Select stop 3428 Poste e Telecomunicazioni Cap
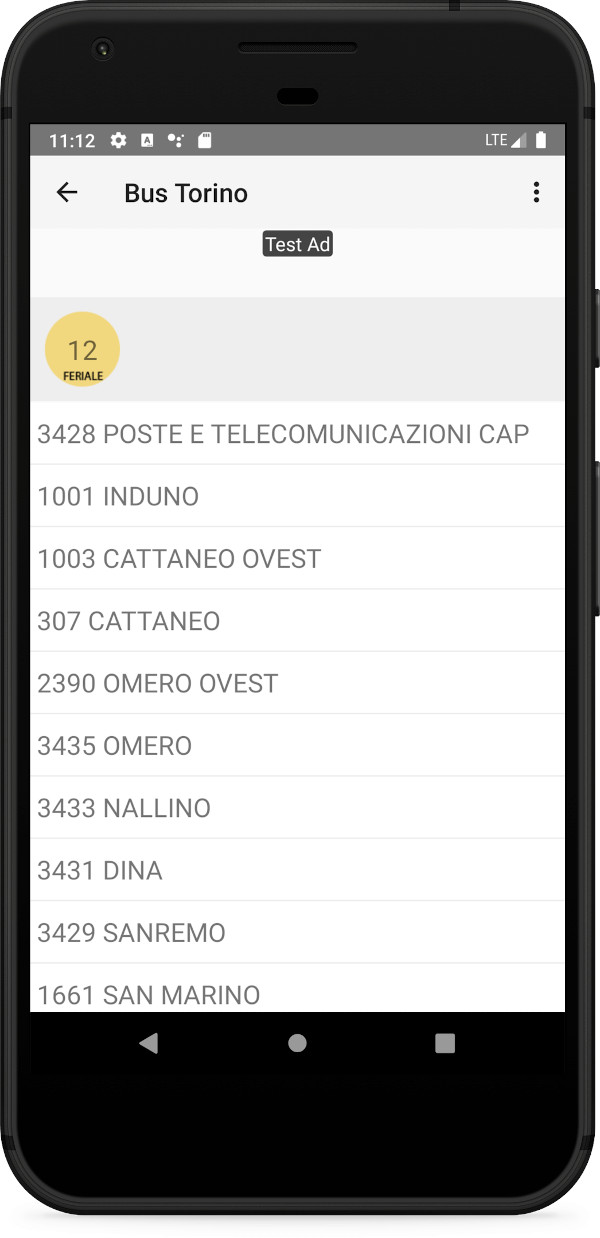This screenshot has width=600, height=1238. tap(297, 434)
